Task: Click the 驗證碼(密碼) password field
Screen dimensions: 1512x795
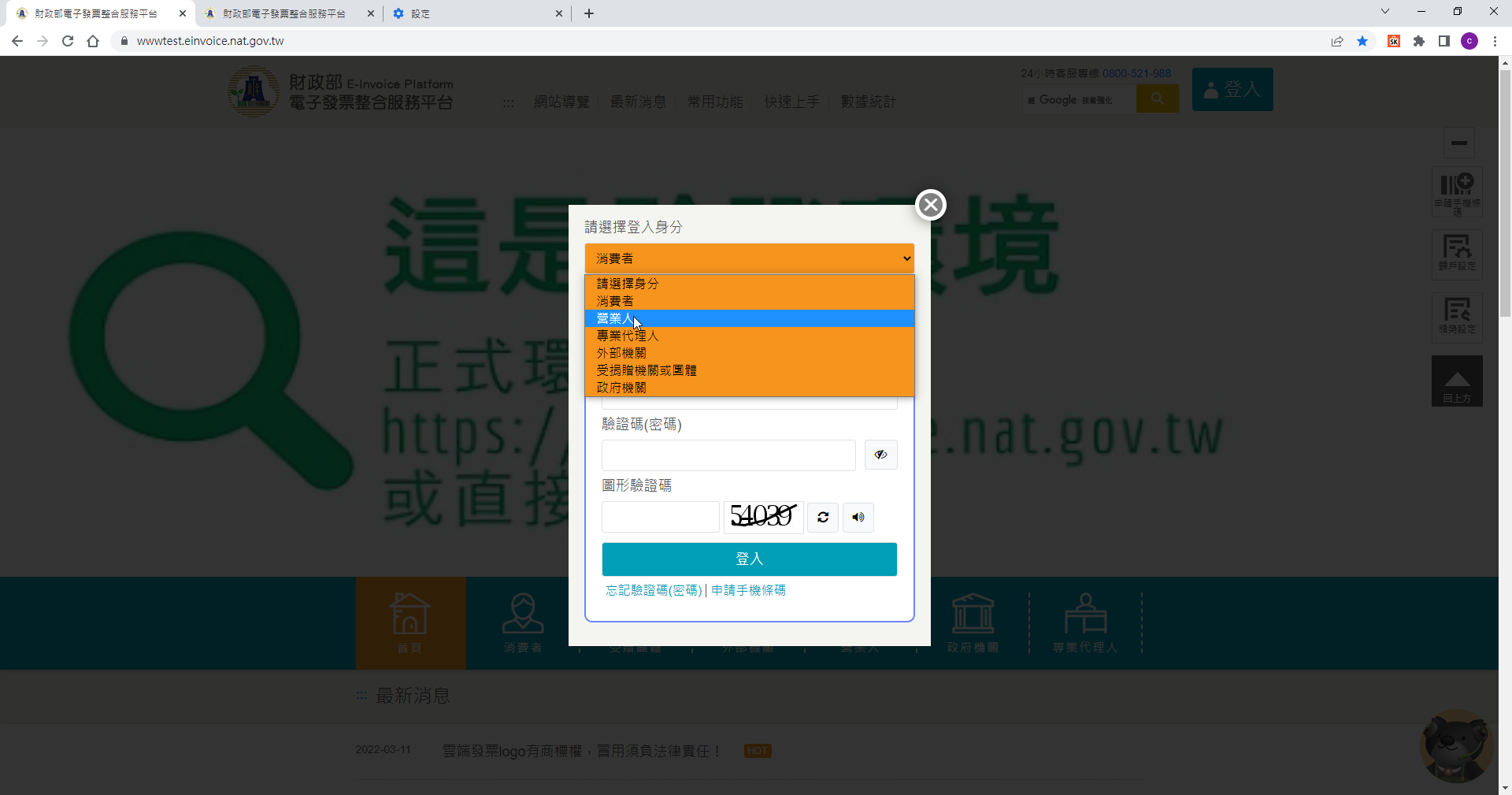Action: pos(728,455)
